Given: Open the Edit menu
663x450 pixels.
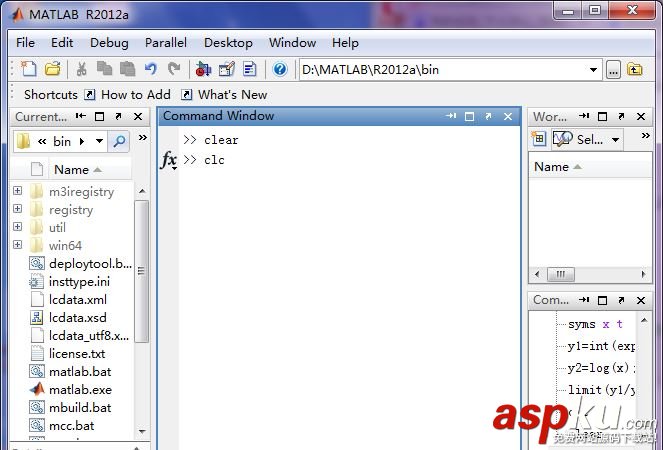Looking at the screenshot, I should pos(62,43).
